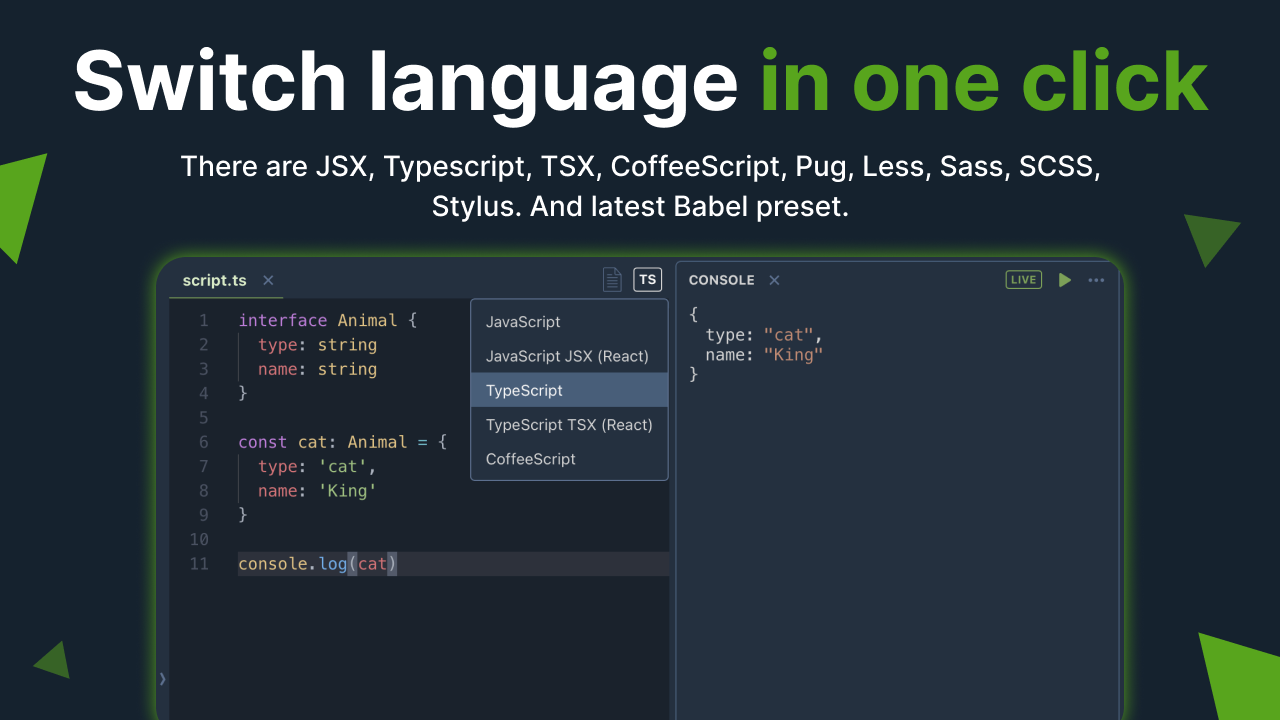1280x720 pixels.
Task: Run the code with play button
Action: coord(1065,280)
